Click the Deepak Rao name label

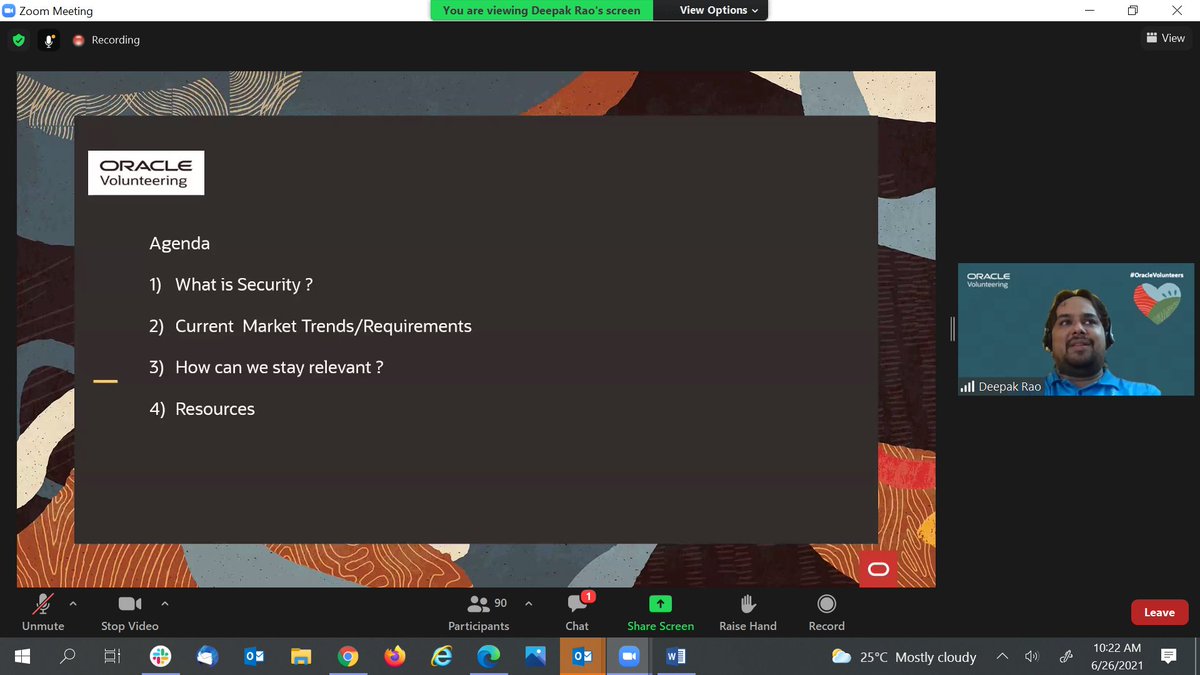pos(1010,387)
